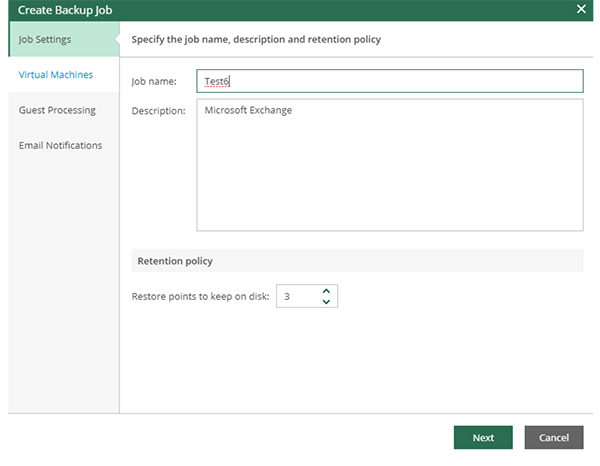600x466 pixels.
Task: Click inside the Description text area
Action: [x=389, y=170]
